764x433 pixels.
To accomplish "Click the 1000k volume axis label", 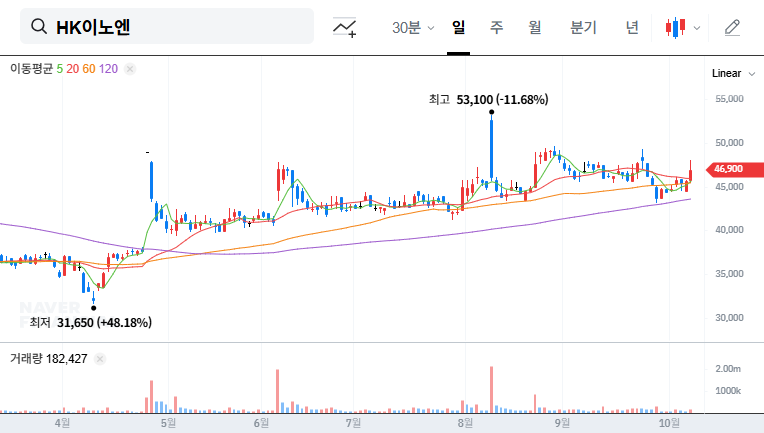I will click(x=728, y=391).
